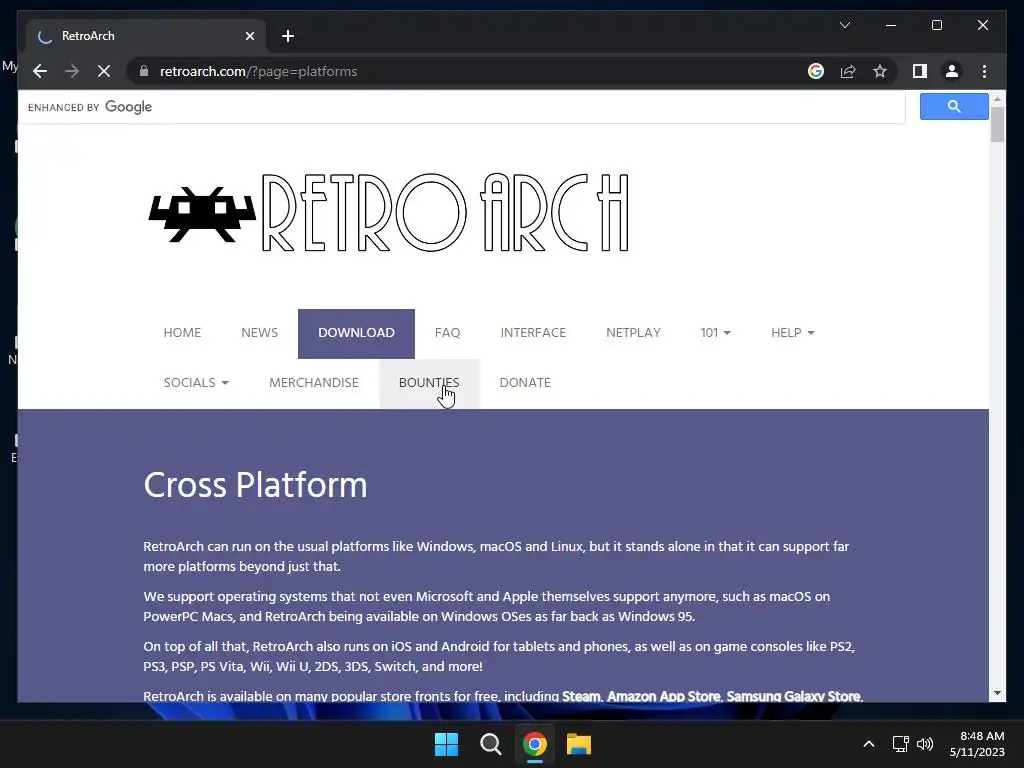Open a new browser tab
Viewport: 1024px width, 768px height.
[x=288, y=36]
